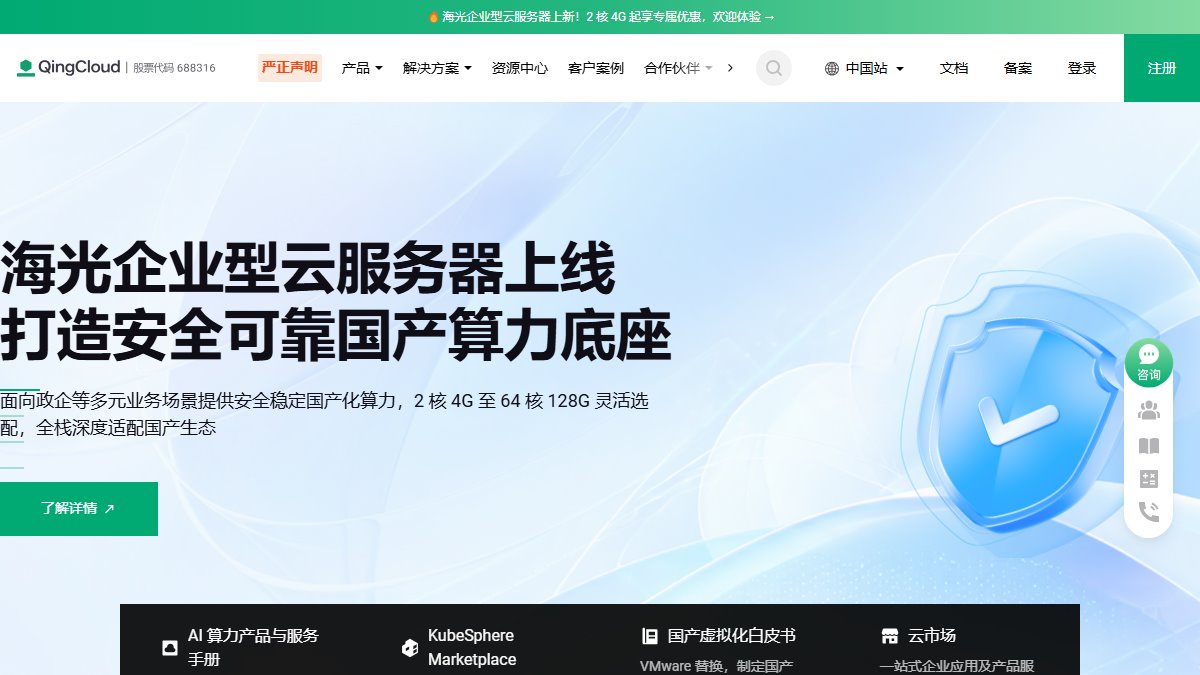Expand the 合作伙伴 dropdown menu
This screenshot has width=1200, height=675.
[x=679, y=68]
